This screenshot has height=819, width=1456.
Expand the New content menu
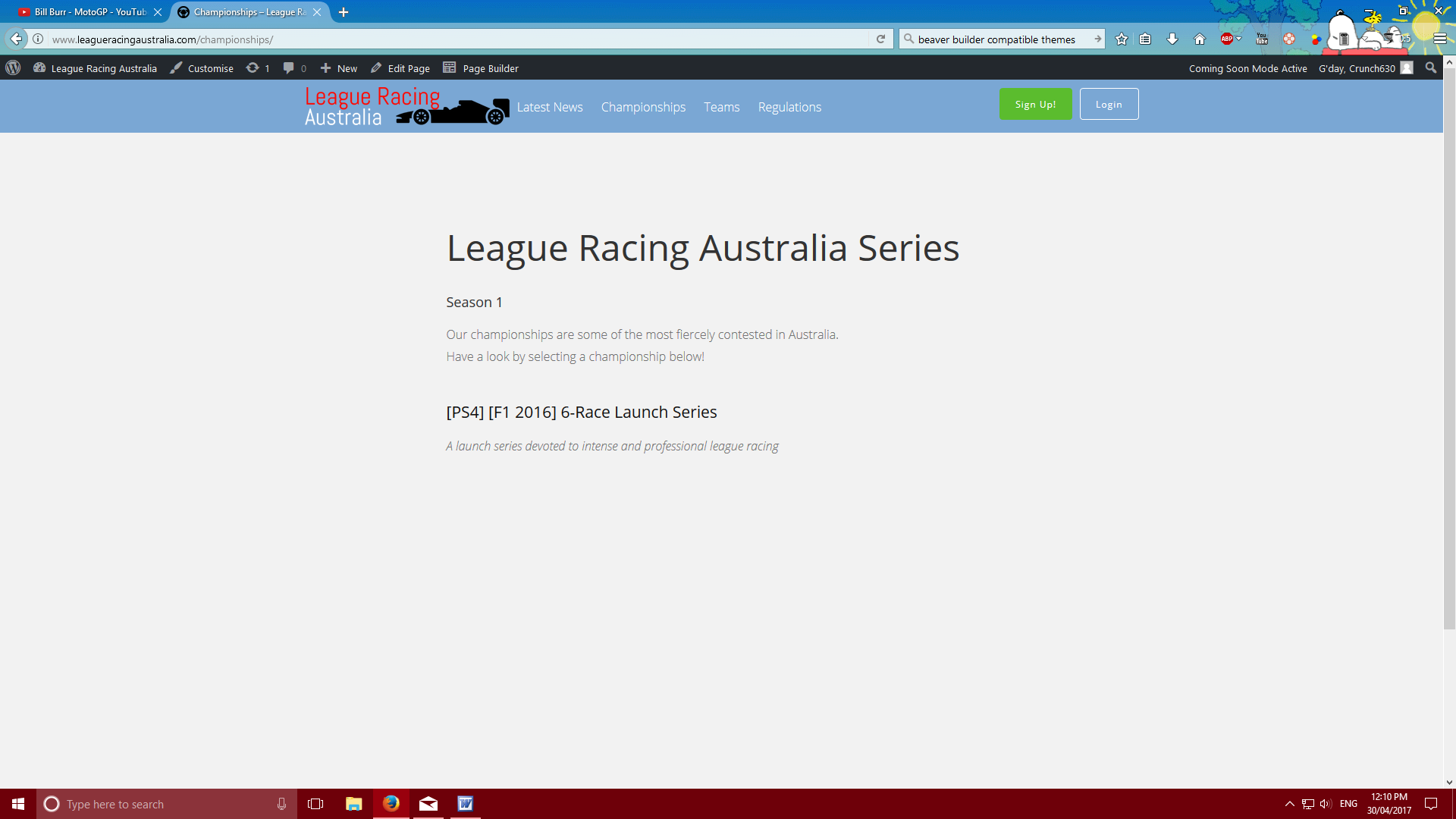[339, 68]
